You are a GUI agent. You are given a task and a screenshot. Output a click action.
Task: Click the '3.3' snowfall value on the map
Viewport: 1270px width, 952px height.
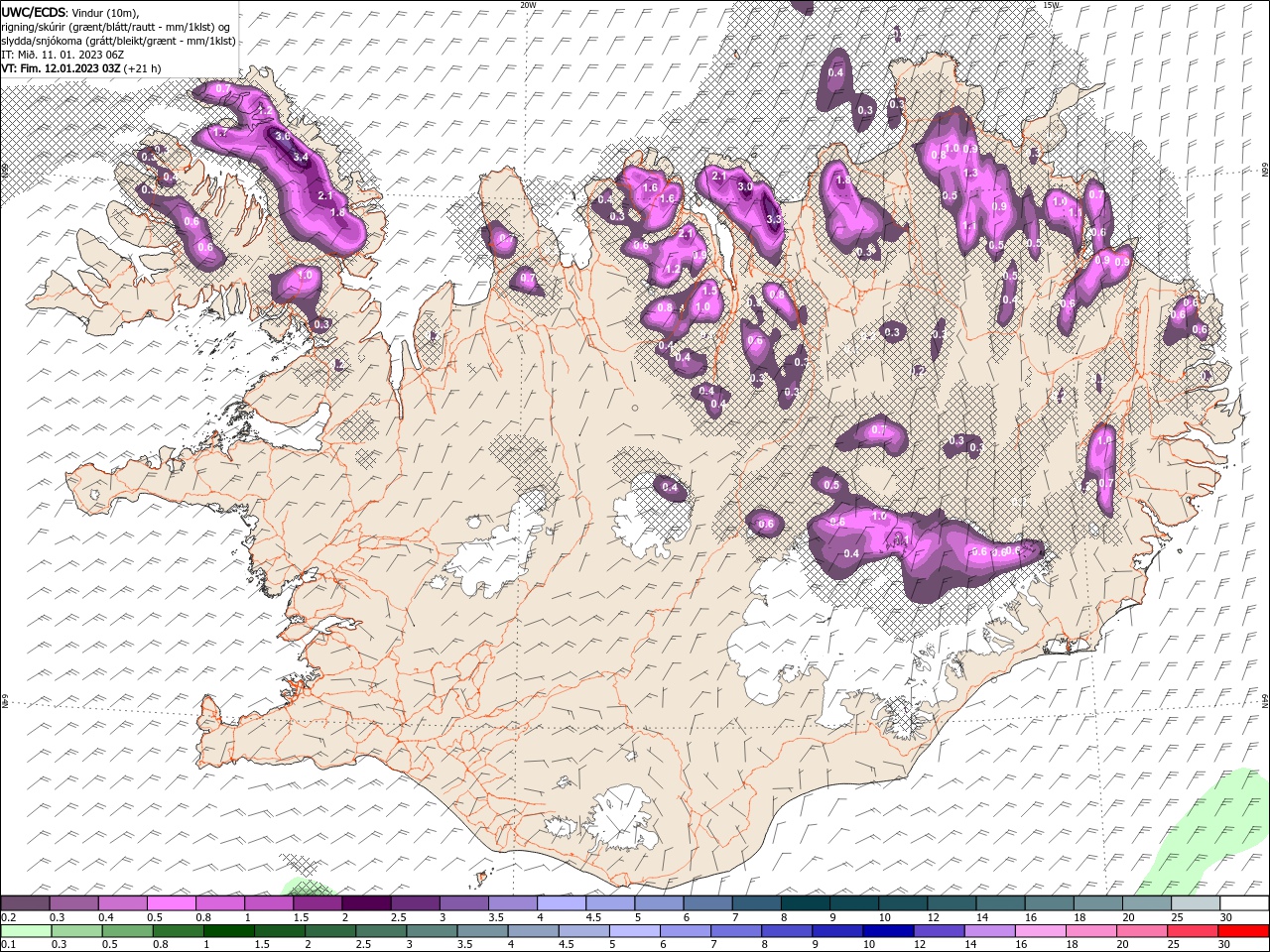[x=775, y=219]
